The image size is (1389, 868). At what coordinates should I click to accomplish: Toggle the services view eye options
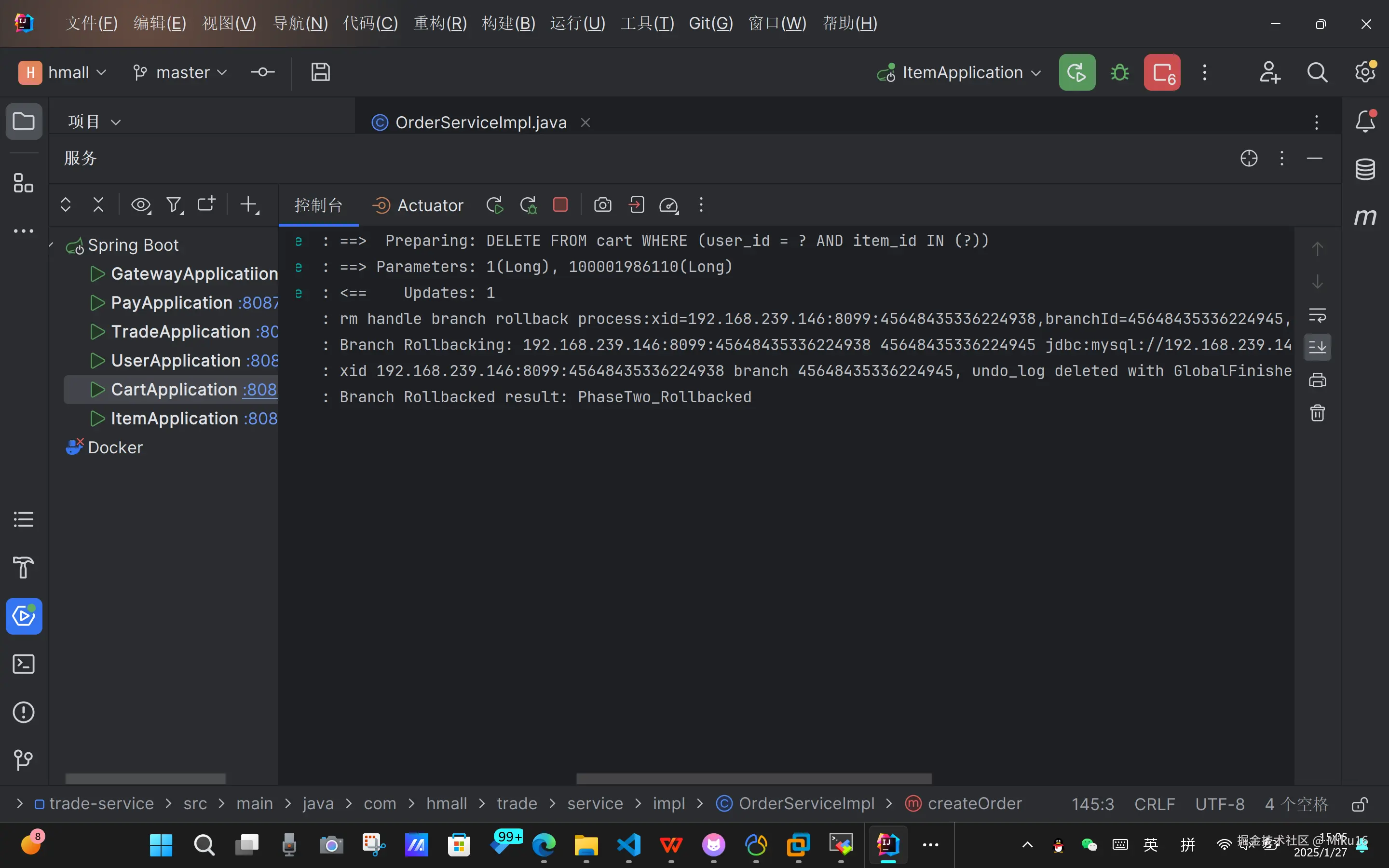coord(141,205)
